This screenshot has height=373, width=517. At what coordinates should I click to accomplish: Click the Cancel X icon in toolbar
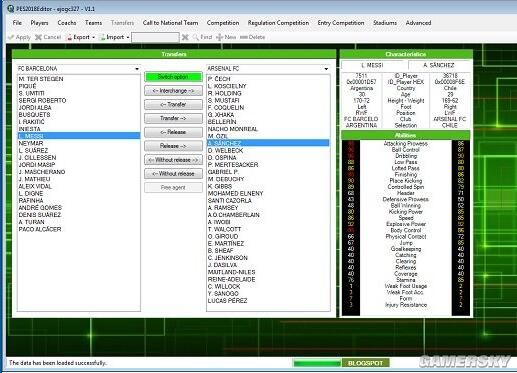[x=38, y=37]
